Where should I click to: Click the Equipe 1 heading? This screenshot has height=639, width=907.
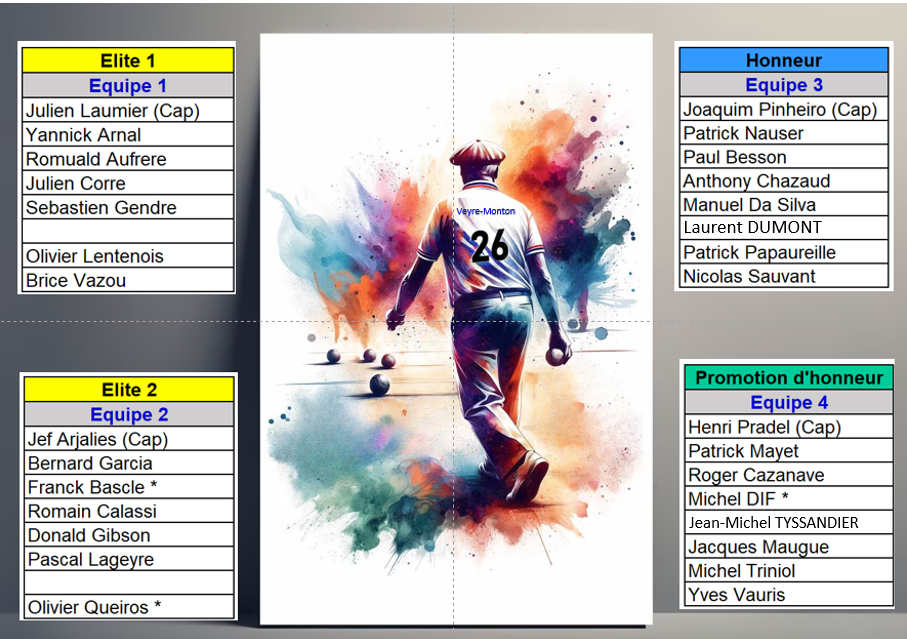tap(128, 86)
